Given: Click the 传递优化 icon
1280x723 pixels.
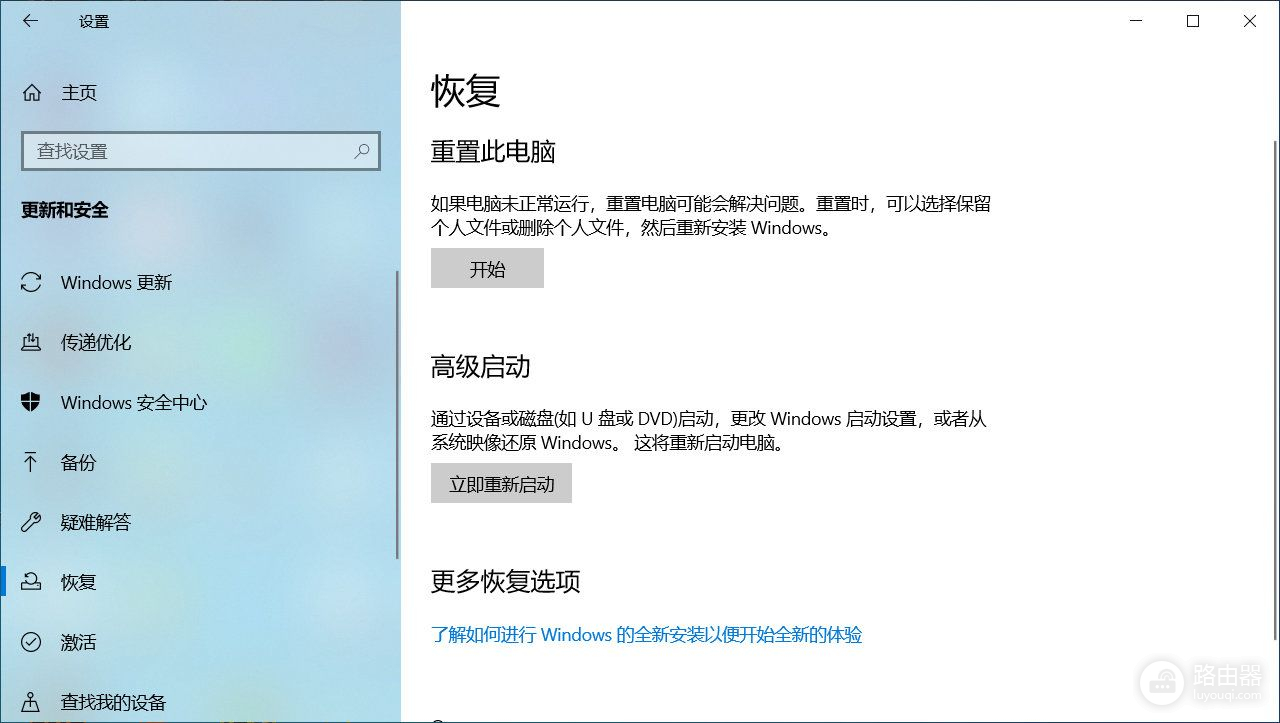Looking at the screenshot, I should tap(32, 343).
